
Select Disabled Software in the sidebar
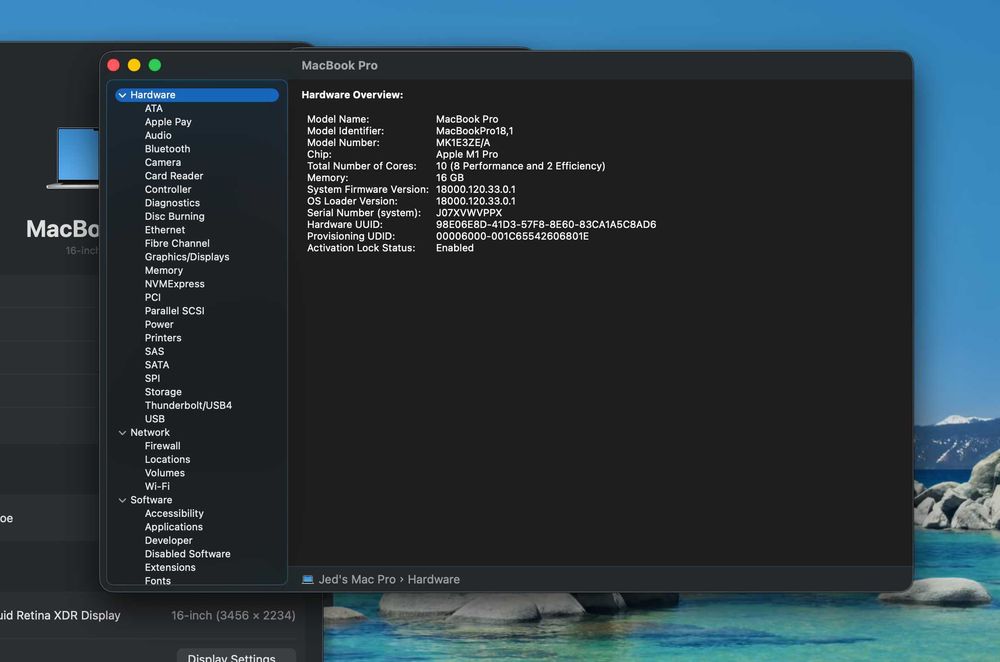[188, 554]
